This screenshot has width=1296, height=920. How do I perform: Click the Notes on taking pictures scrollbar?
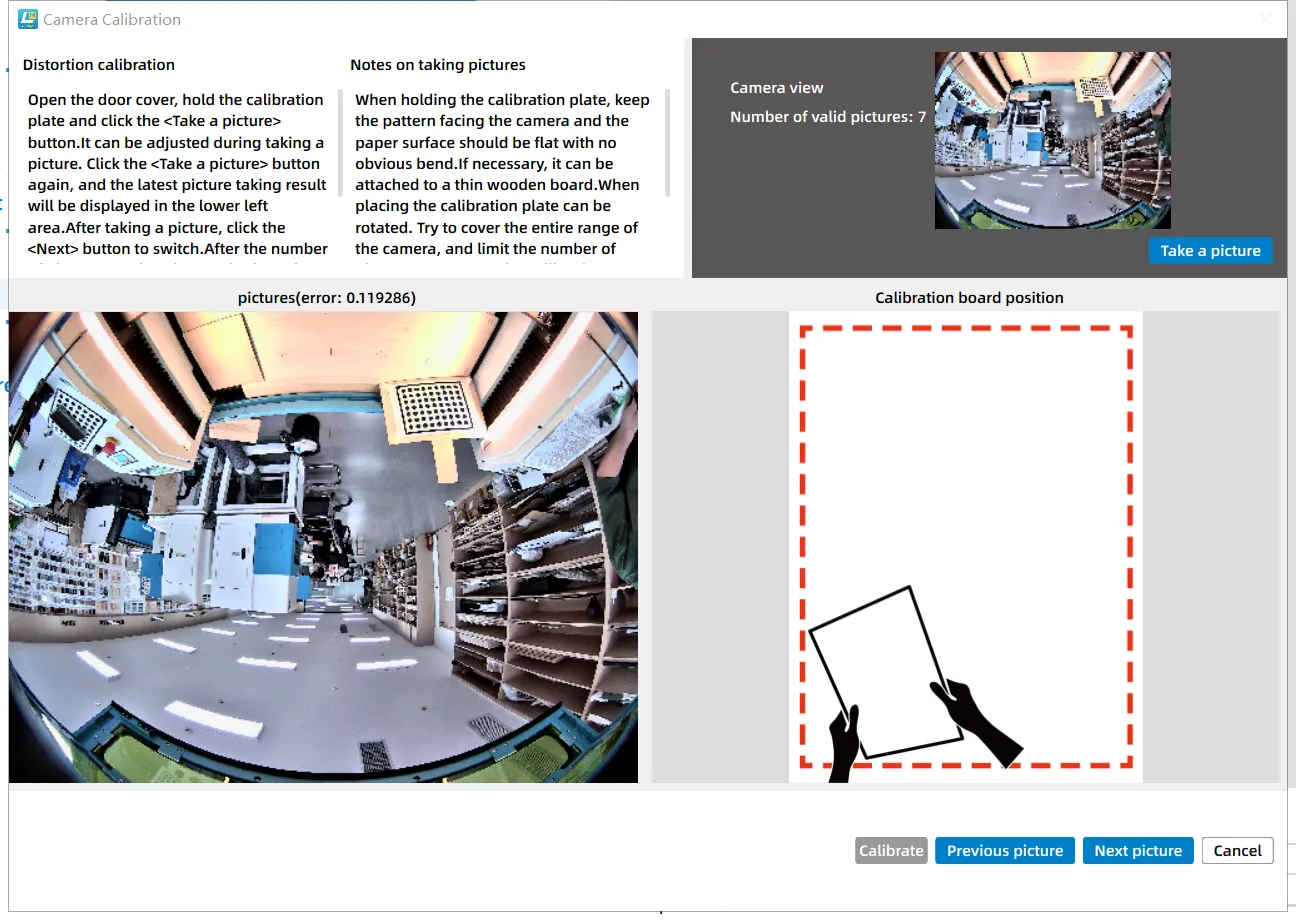(667, 143)
